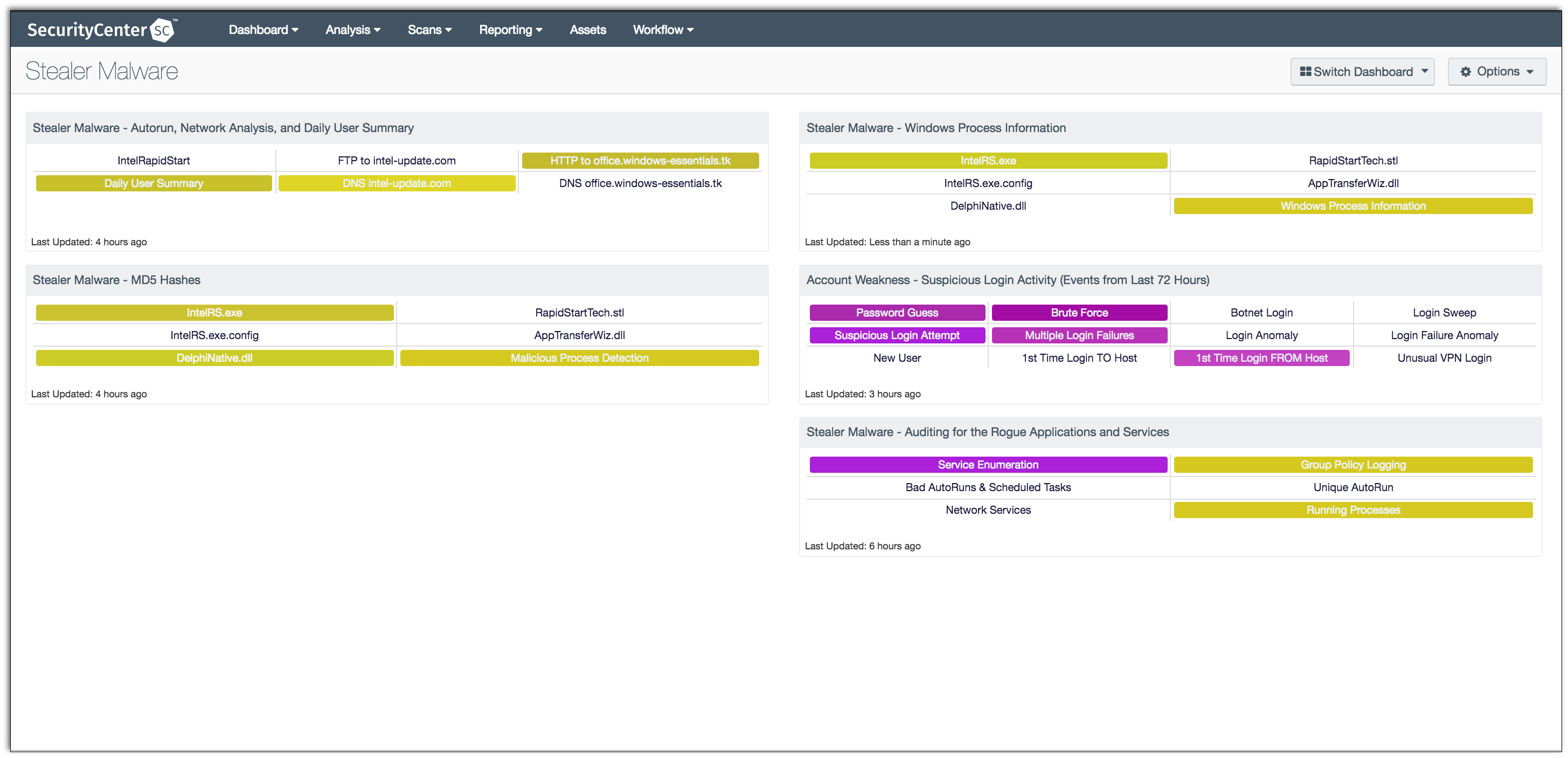Click FTP to intel-update.com cell
This screenshot has height=758, width=1568.
point(397,161)
